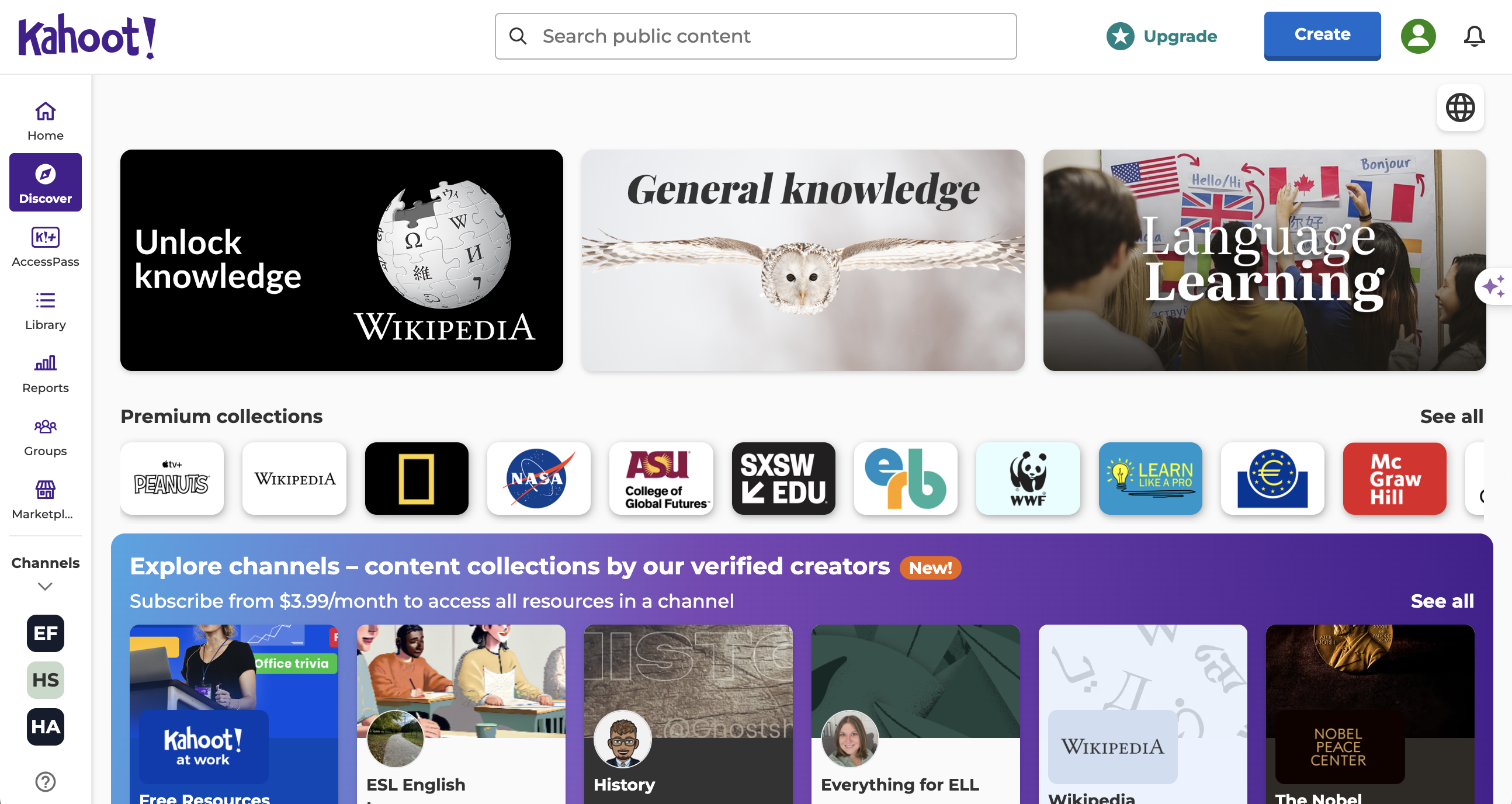Open the sparkle AI assistant icon

pos(1494,287)
